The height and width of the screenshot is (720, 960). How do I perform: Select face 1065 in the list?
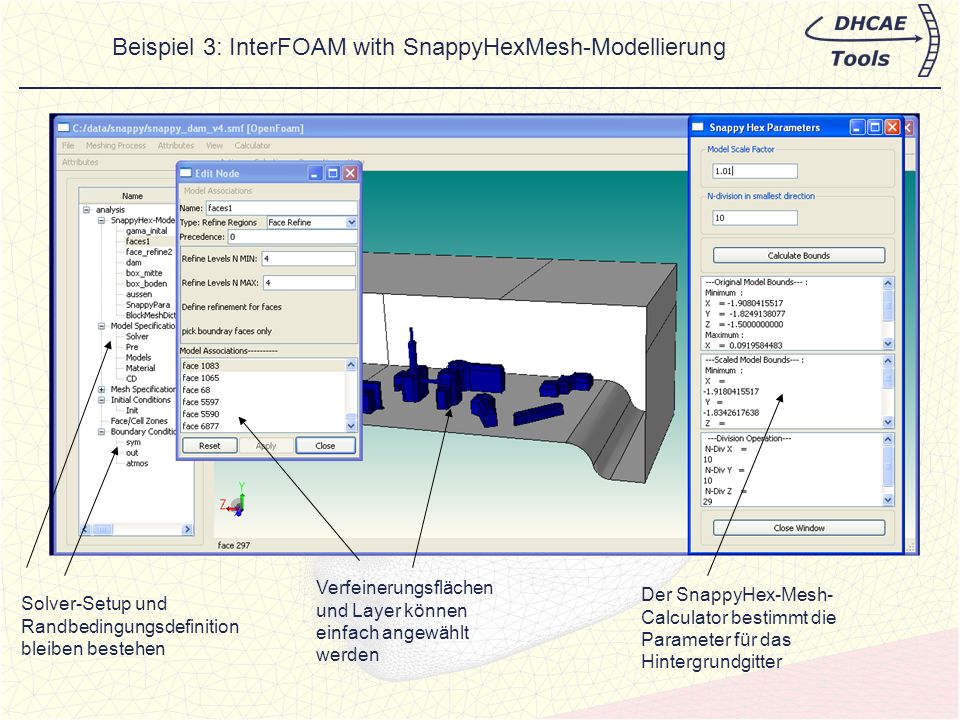click(201, 378)
